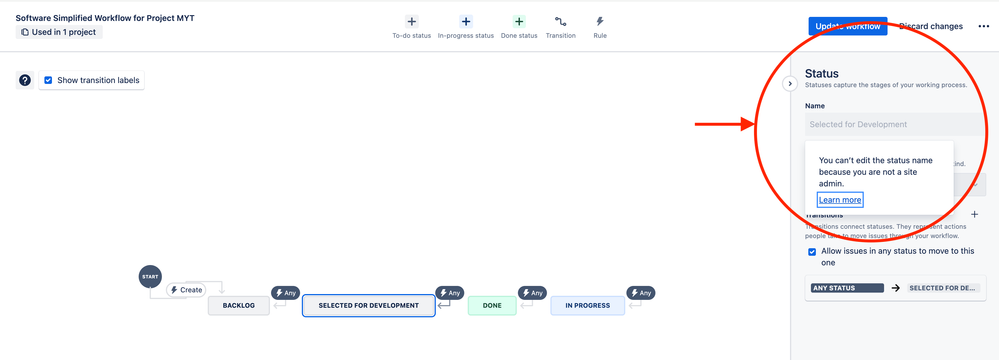Image resolution: width=999 pixels, height=360 pixels.
Task: Collapse the Status side panel arrow
Action: [x=789, y=83]
